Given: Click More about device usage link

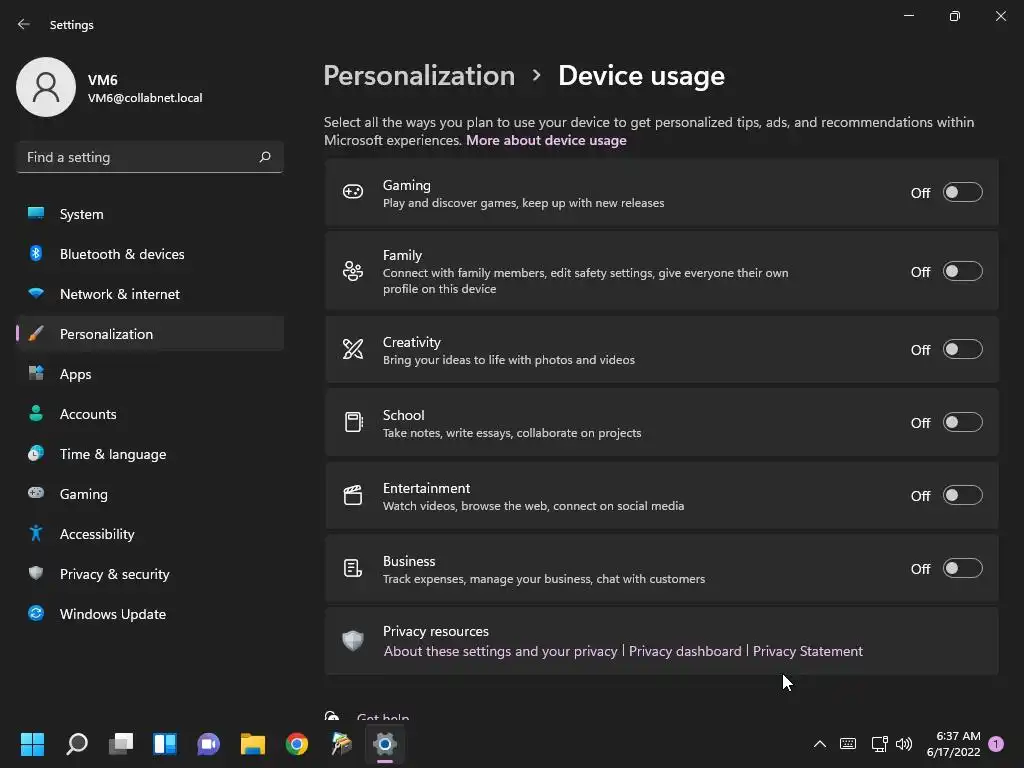Looking at the screenshot, I should 546,140.
